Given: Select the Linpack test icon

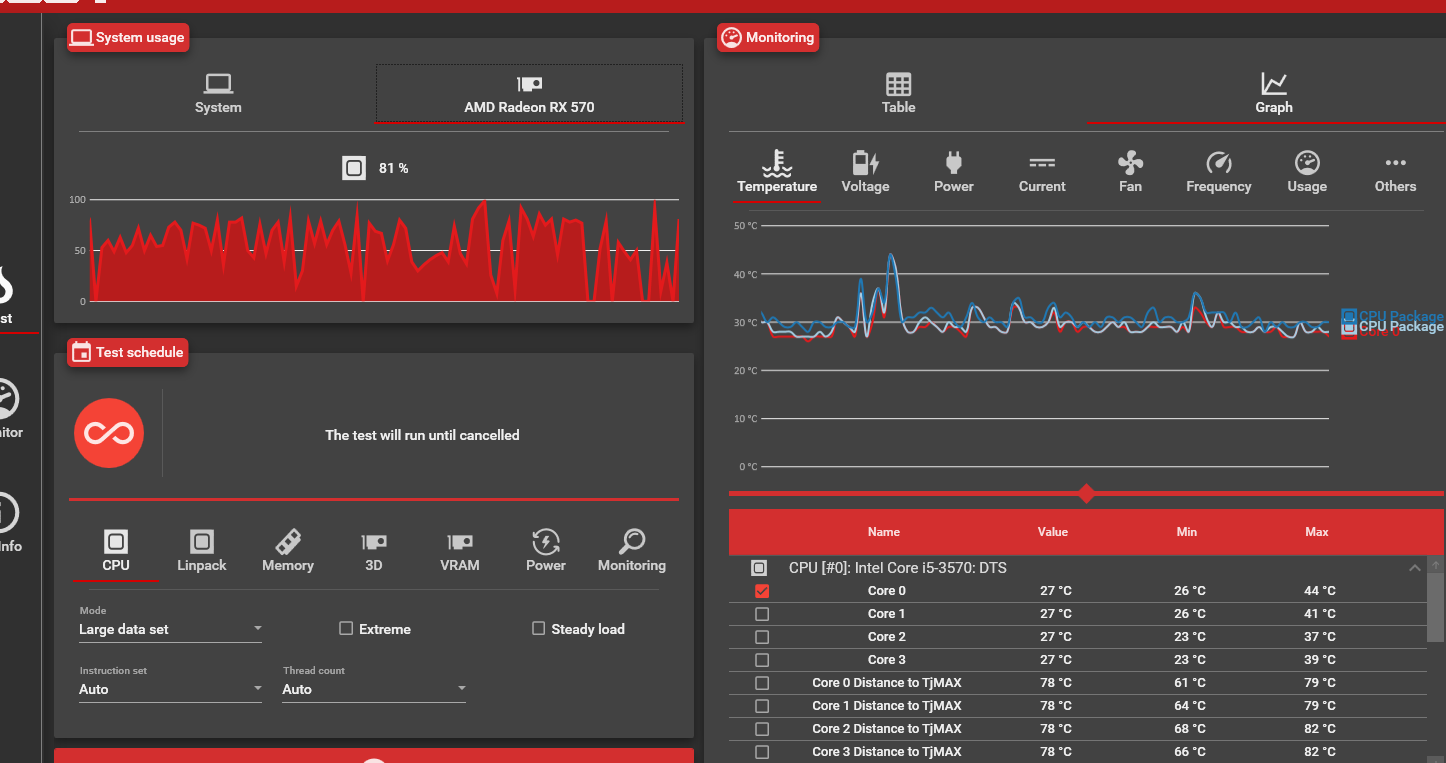Looking at the screenshot, I should [x=202, y=542].
